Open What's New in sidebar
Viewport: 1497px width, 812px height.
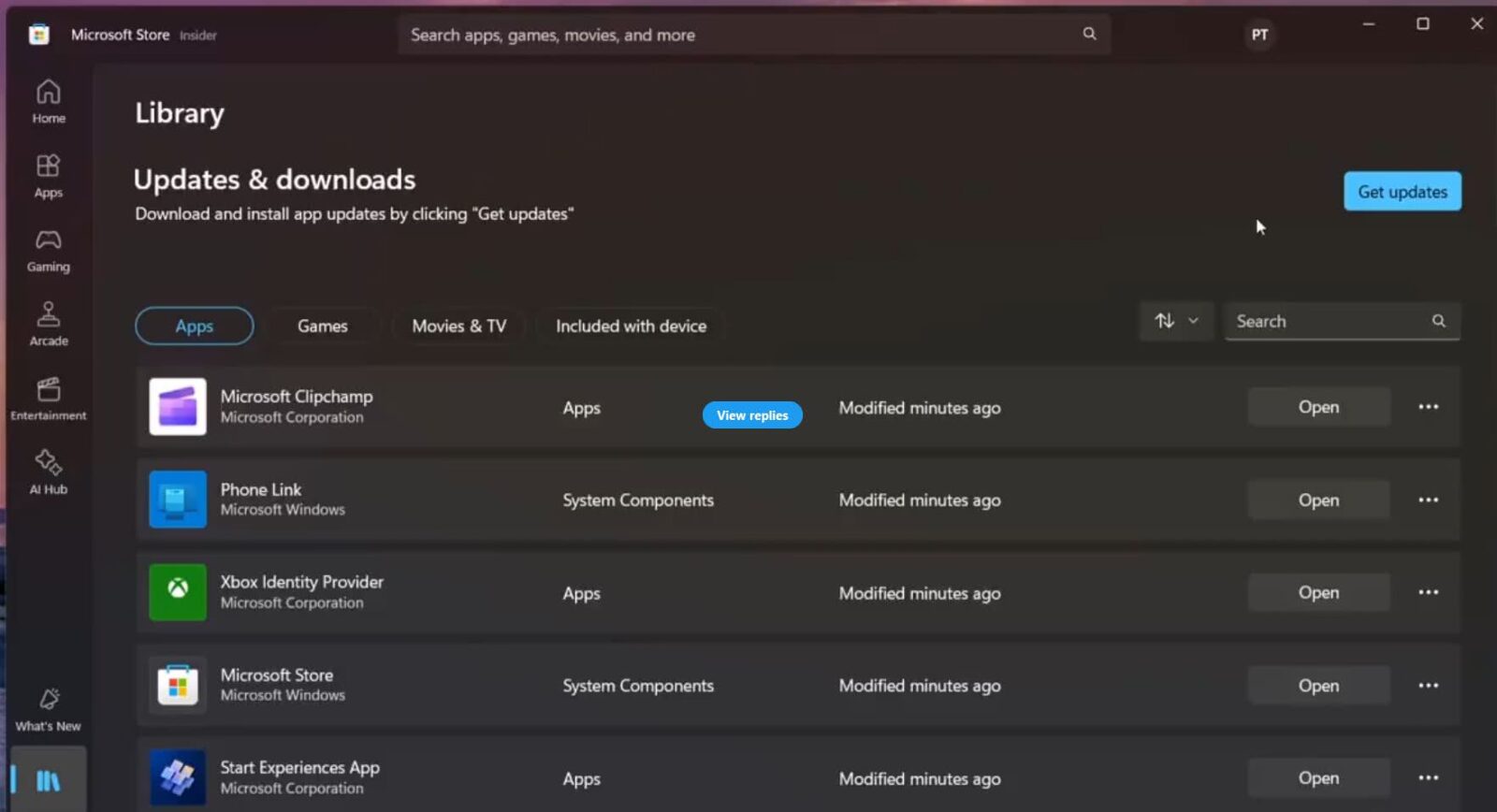tap(49, 709)
